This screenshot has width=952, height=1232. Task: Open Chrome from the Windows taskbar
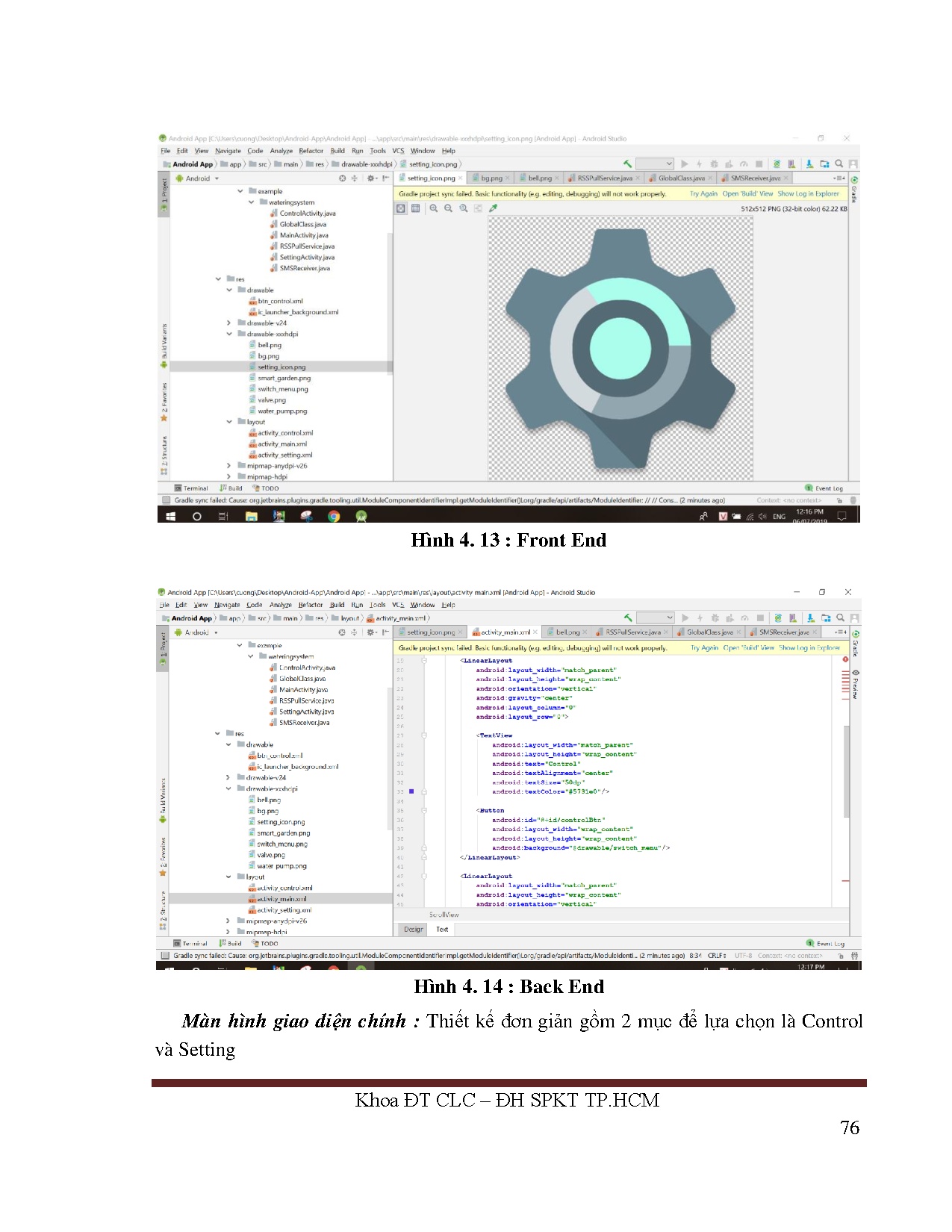coord(334,516)
